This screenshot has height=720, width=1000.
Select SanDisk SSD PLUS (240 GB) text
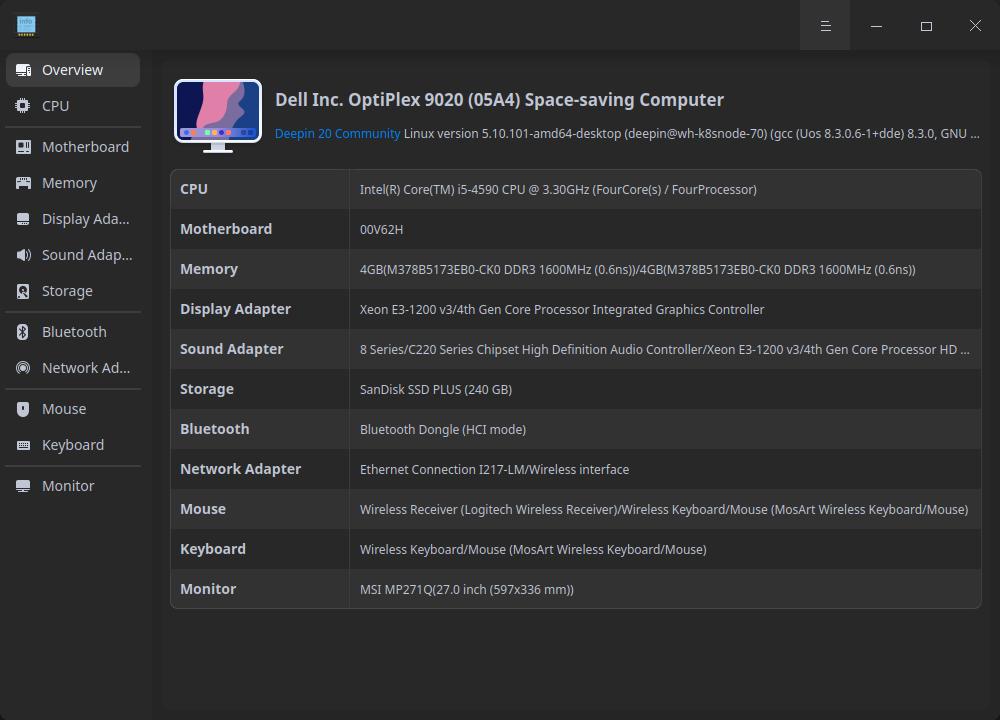tap(436, 390)
